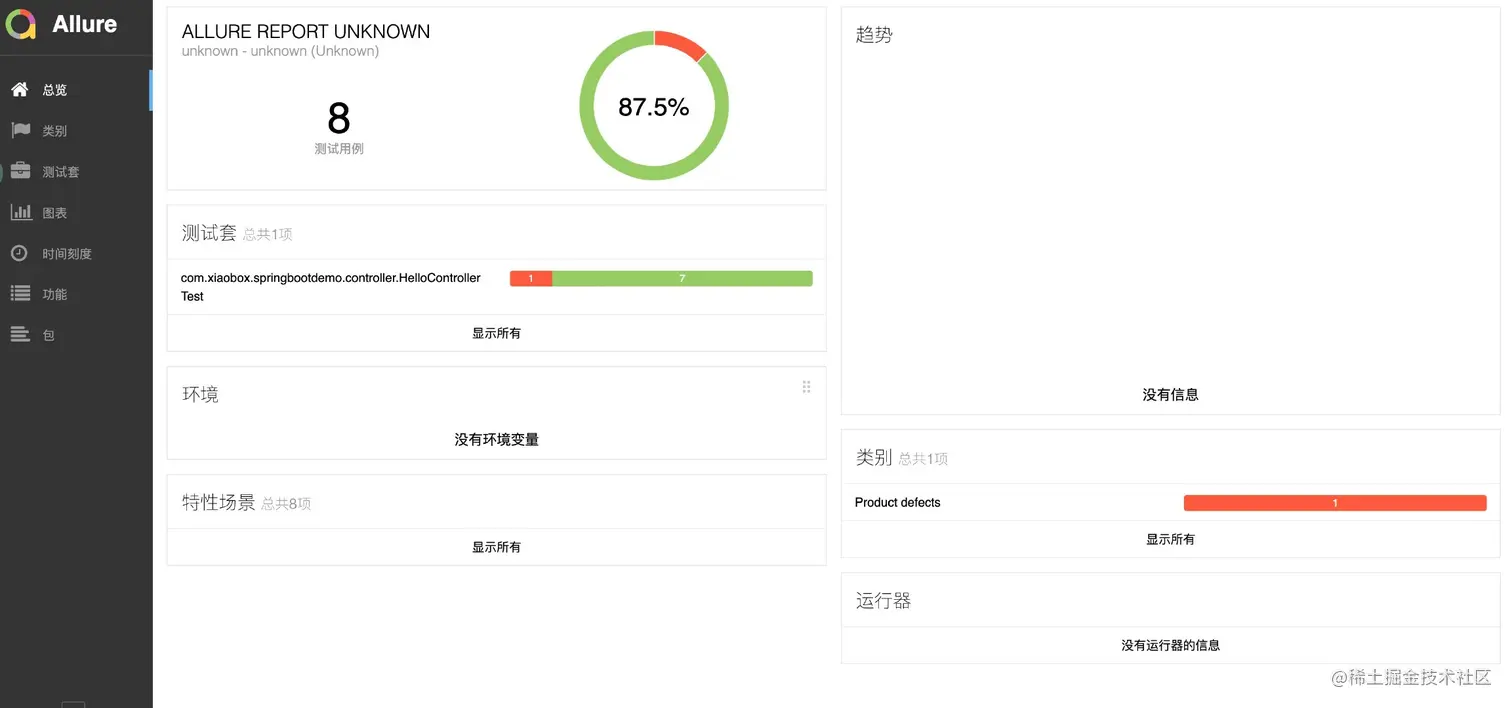
Task: Click the 没有信息 message in 趋势
Action: click(x=1170, y=395)
